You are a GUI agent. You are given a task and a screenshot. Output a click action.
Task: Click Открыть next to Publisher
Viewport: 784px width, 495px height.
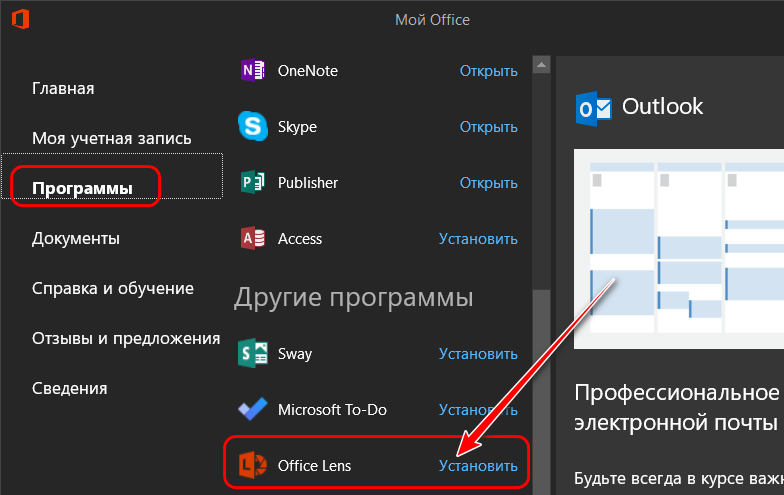click(x=488, y=183)
